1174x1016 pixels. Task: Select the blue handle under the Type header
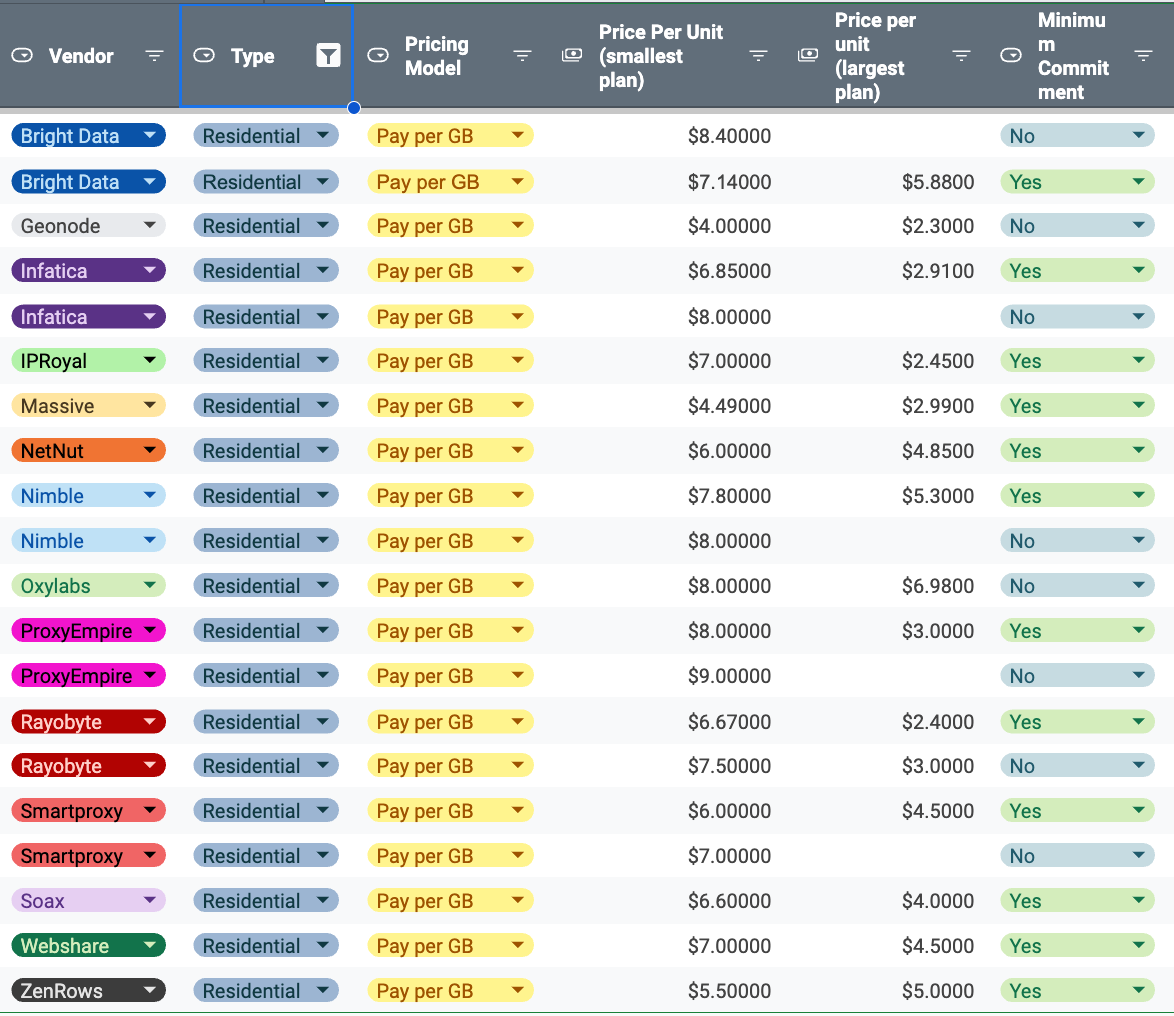(x=354, y=108)
